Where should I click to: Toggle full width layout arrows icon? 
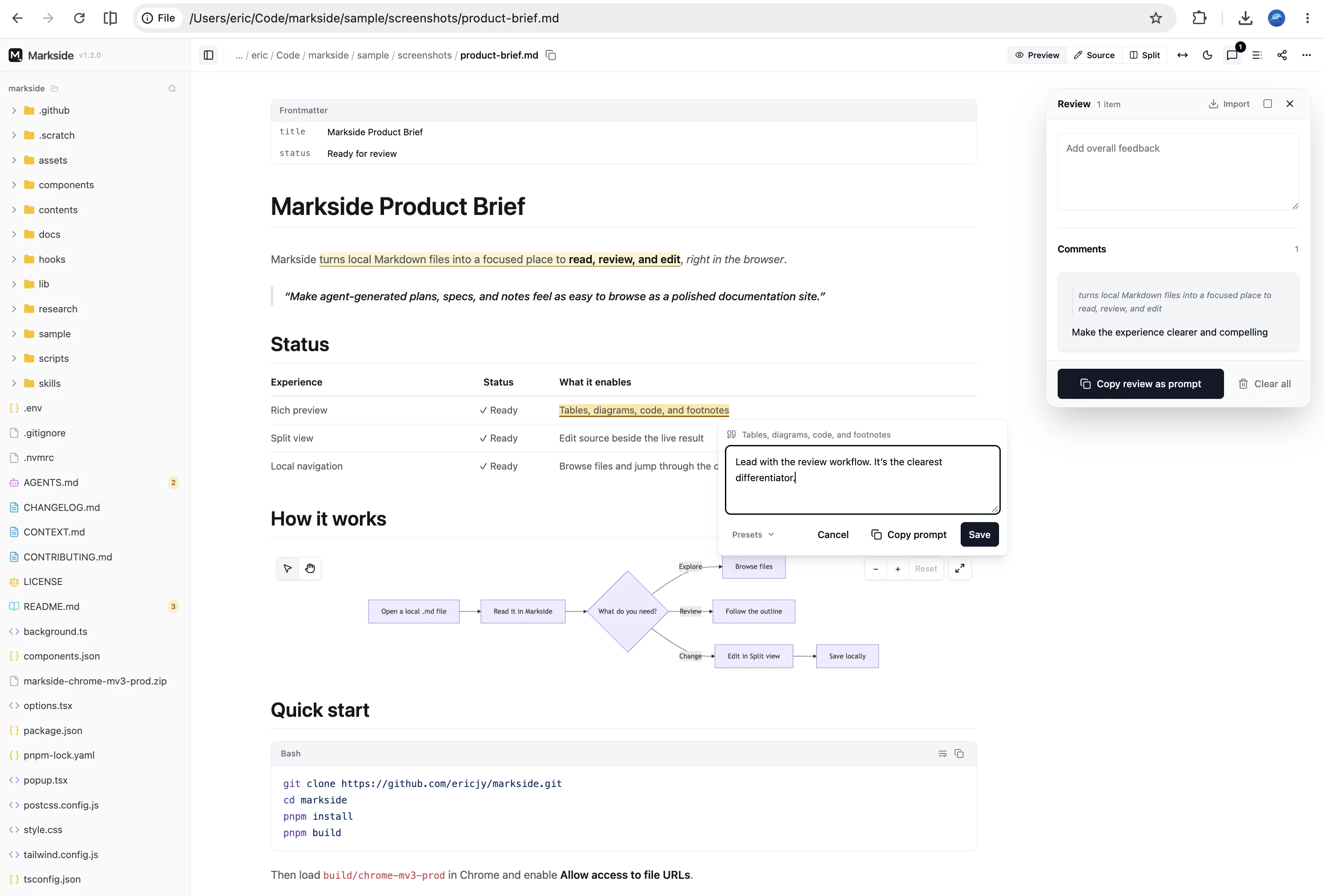click(1183, 55)
